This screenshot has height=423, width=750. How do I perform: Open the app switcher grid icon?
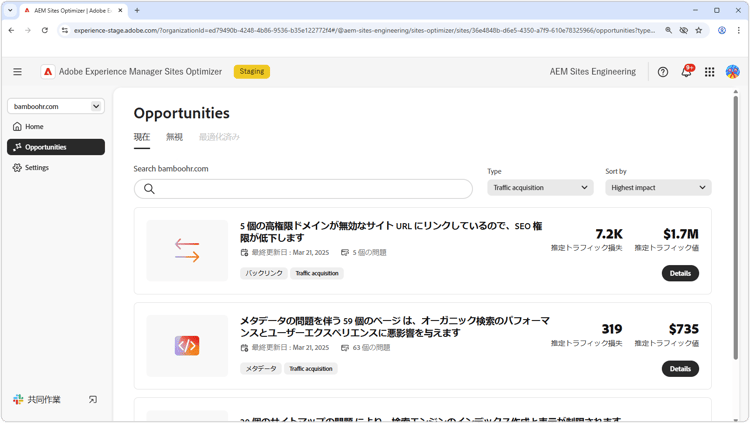tap(709, 72)
